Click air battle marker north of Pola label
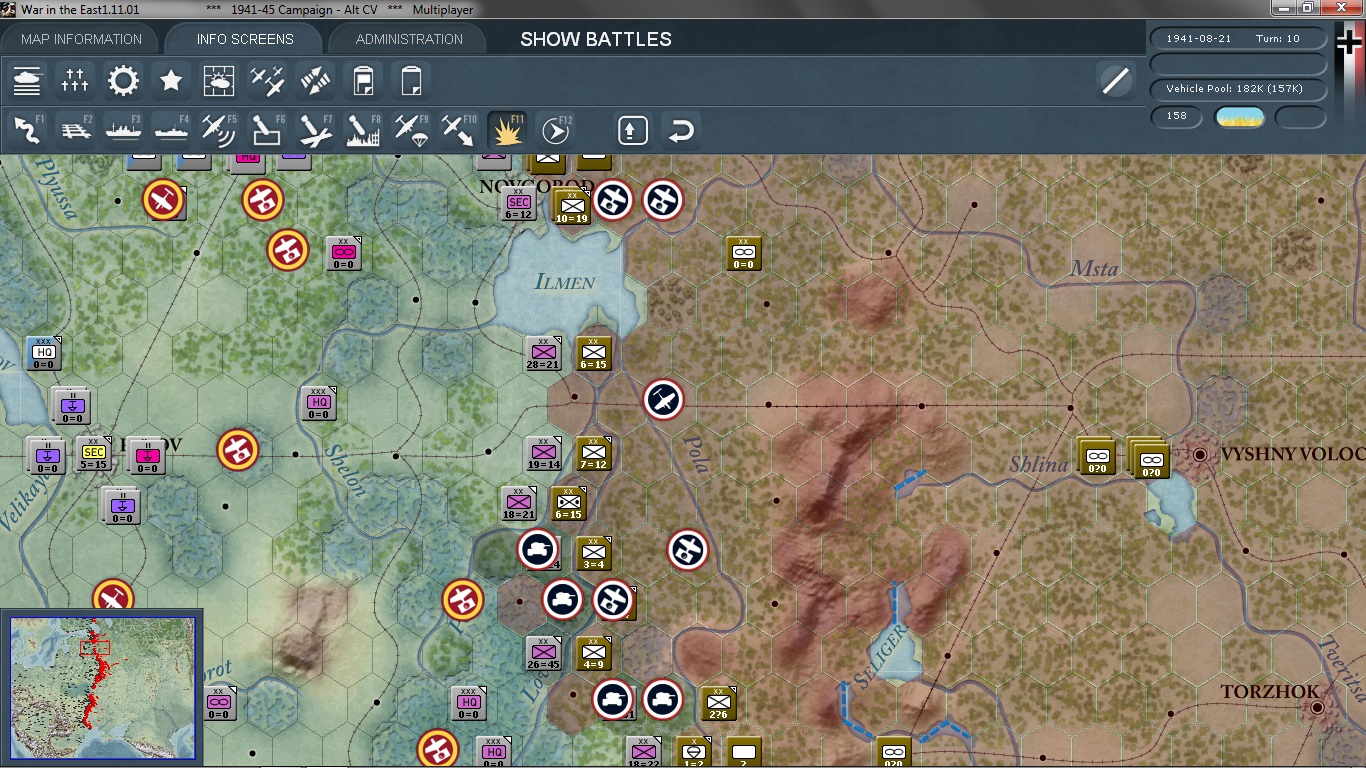Image resolution: width=1366 pixels, height=768 pixels. [x=663, y=400]
